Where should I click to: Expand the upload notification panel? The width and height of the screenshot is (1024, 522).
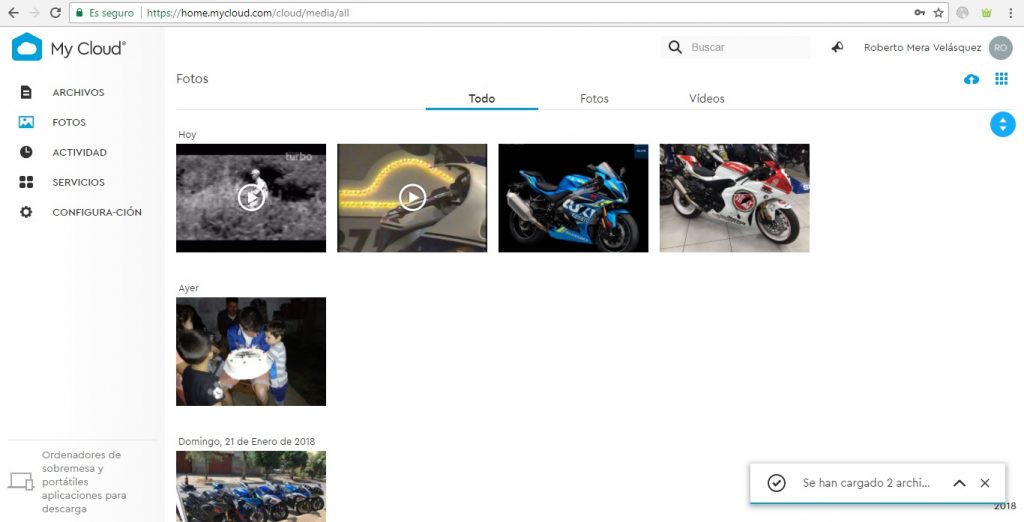tap(959, 483)
